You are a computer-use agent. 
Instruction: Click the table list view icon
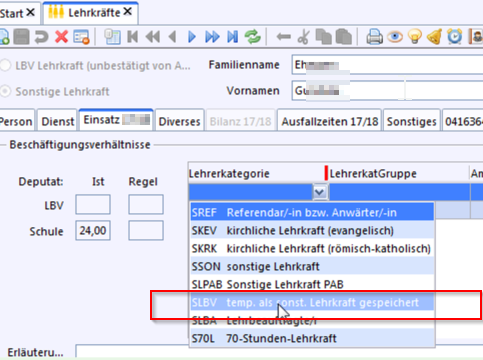click(x=112, y=37)
